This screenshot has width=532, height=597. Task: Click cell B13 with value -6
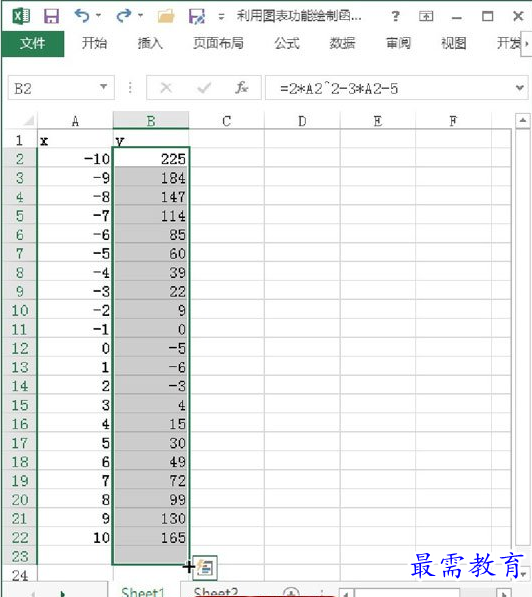[151, 367]
